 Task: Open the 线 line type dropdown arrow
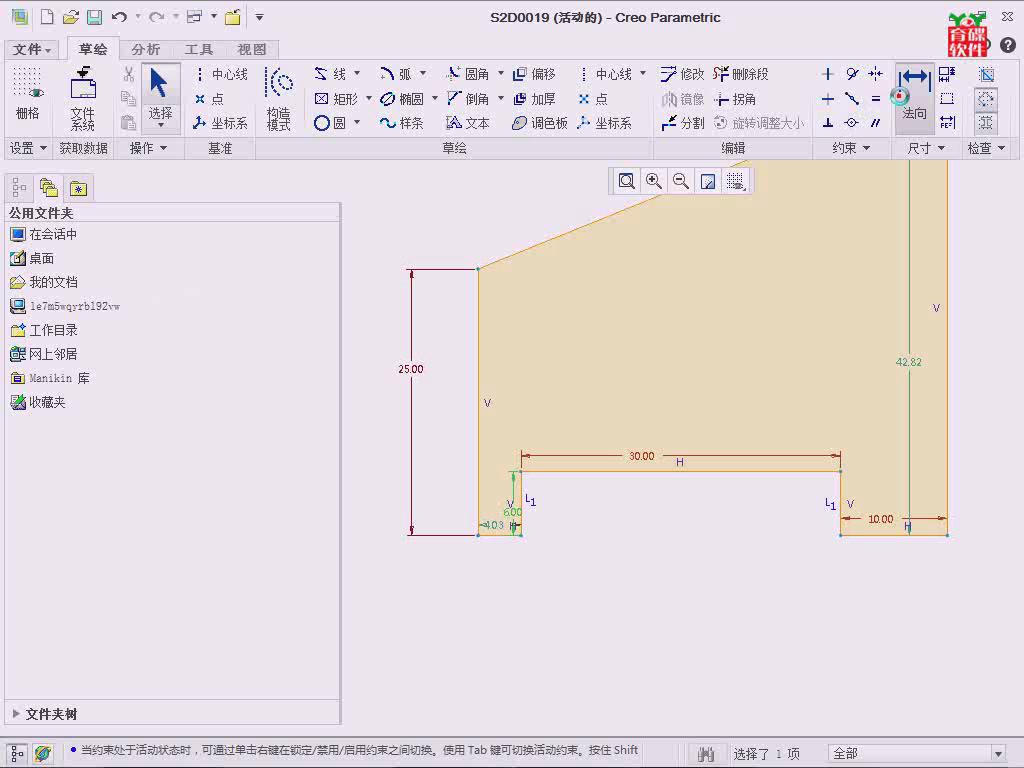357,73
